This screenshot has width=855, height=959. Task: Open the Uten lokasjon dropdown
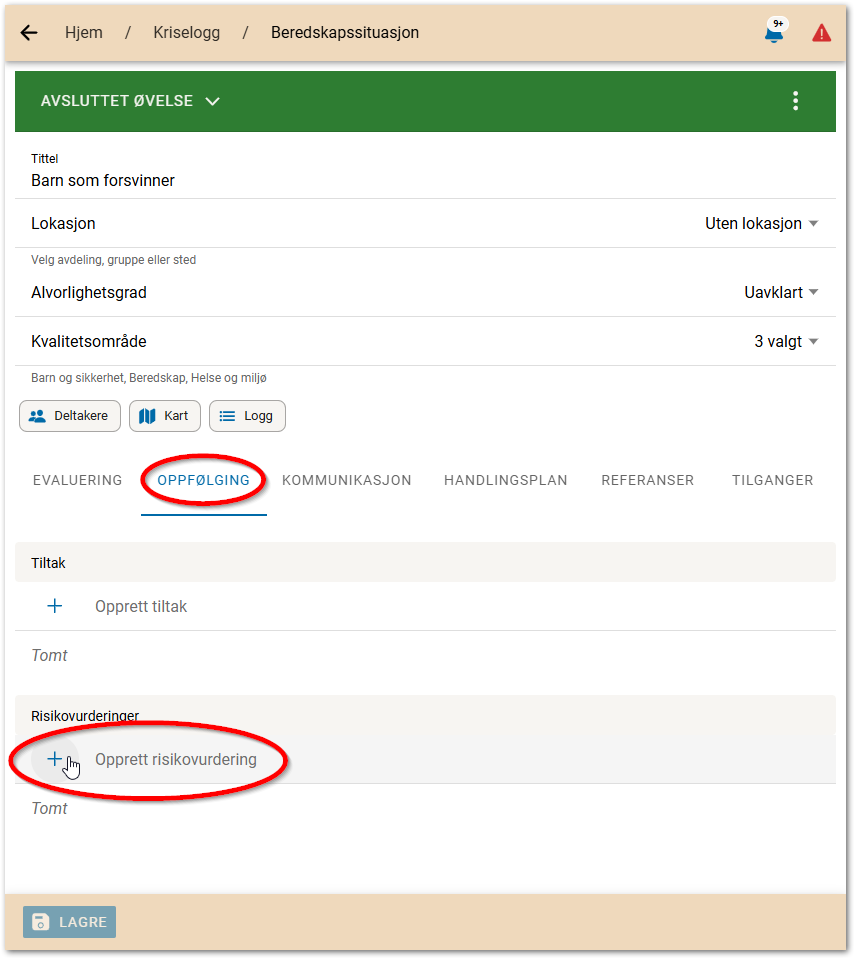(761, 224)
